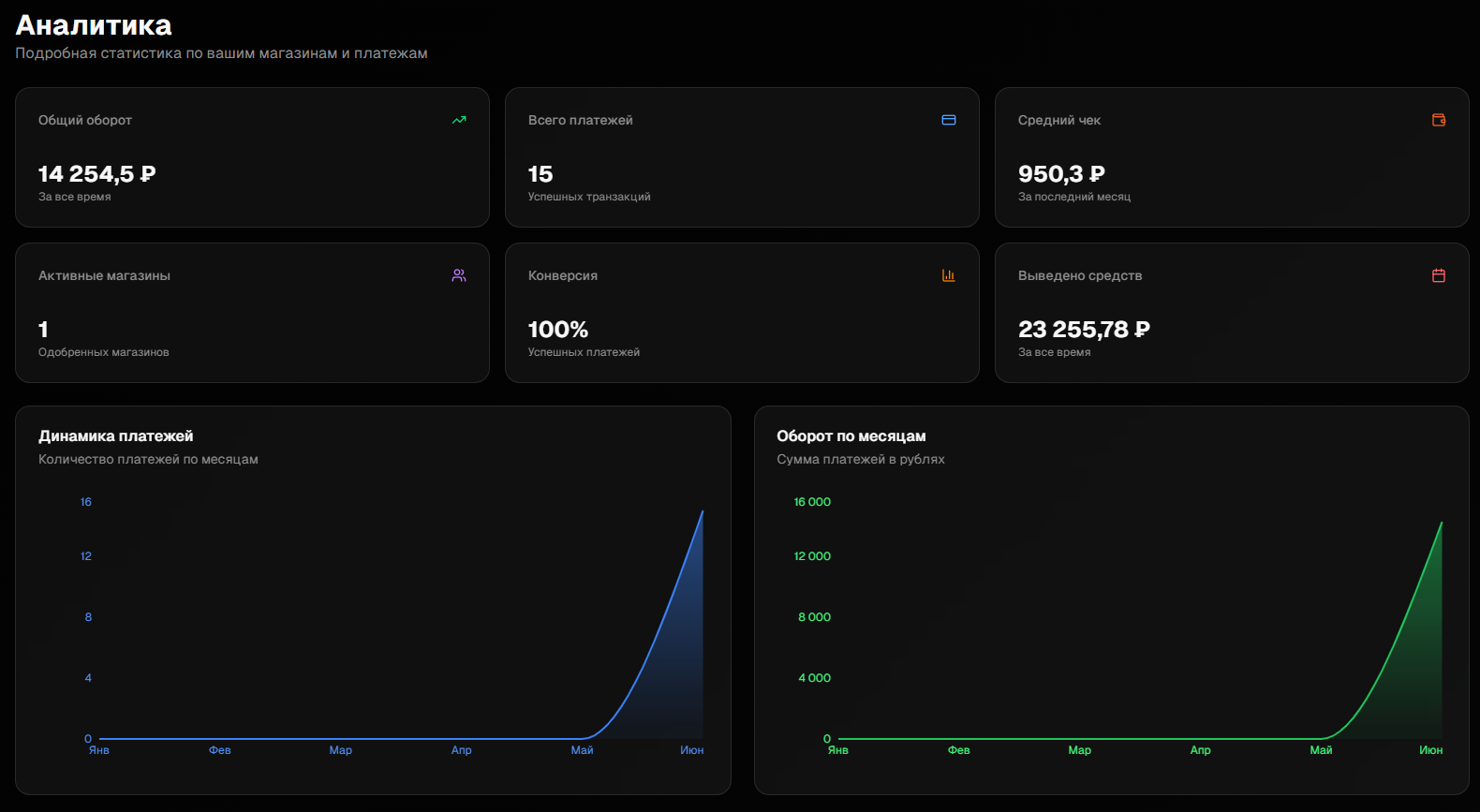Click the green trending arrow icon

[x=459, y=120]
